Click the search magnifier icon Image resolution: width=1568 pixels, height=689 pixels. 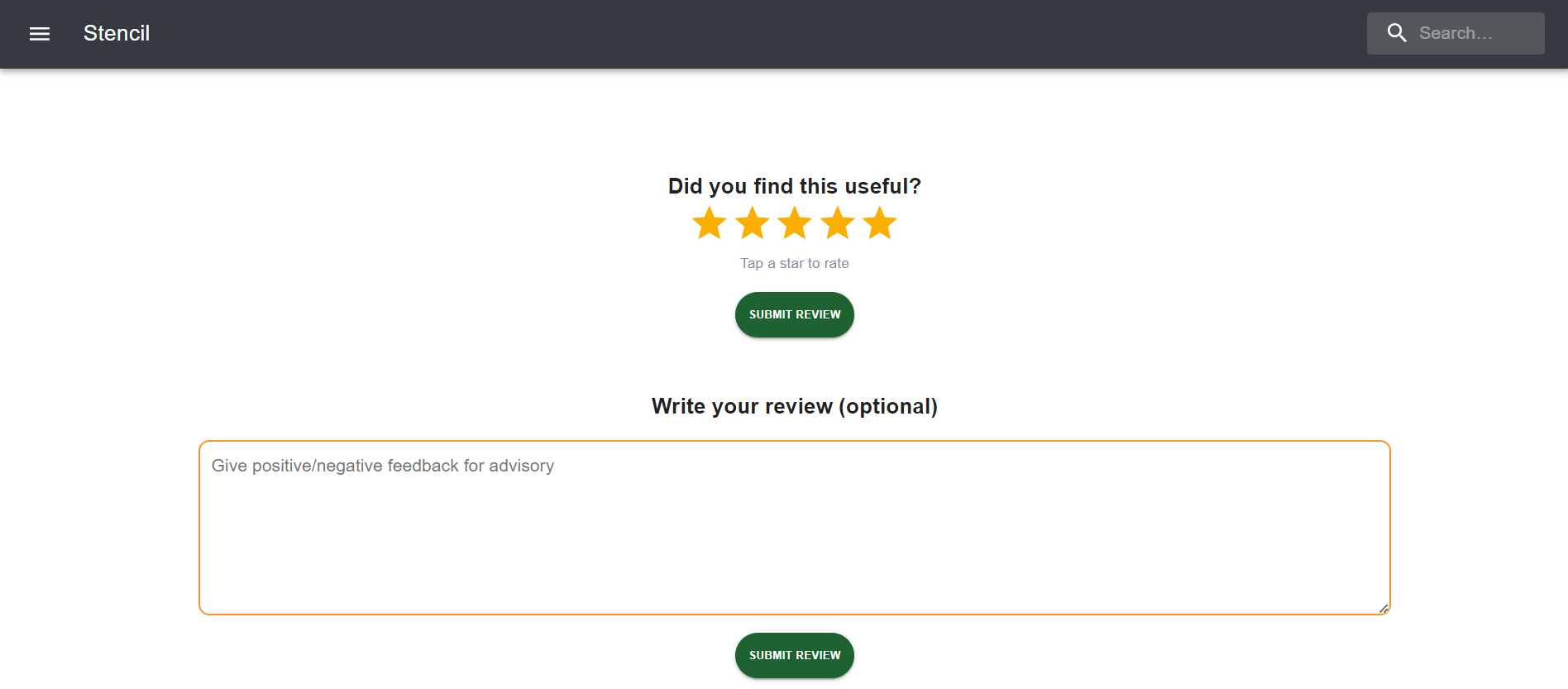[1398, 33]
